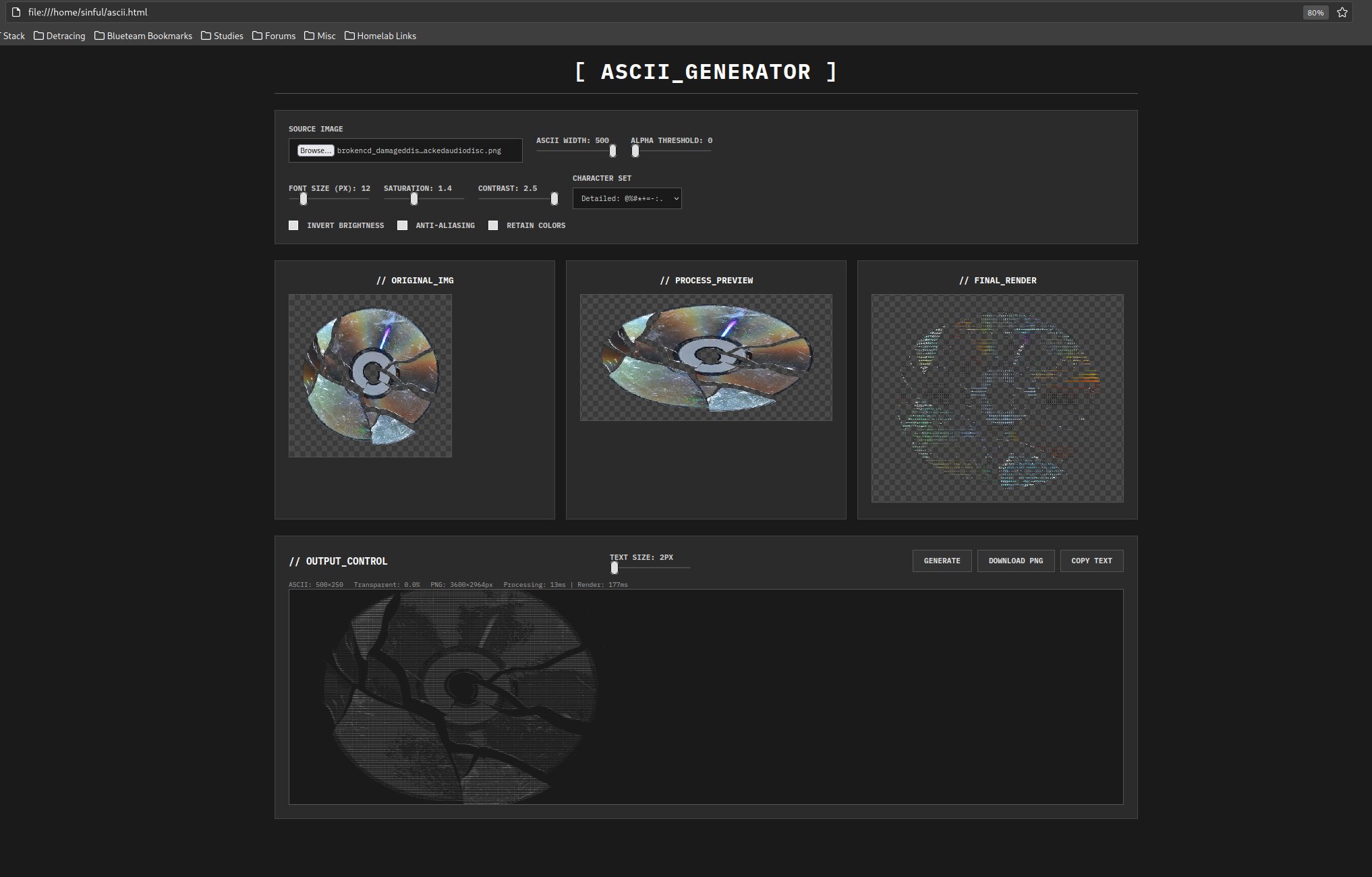The width and height of the screenshot is (1372, 877).
Task: Open the Studies bookmarks folder
Action: (x=222, y=36)
